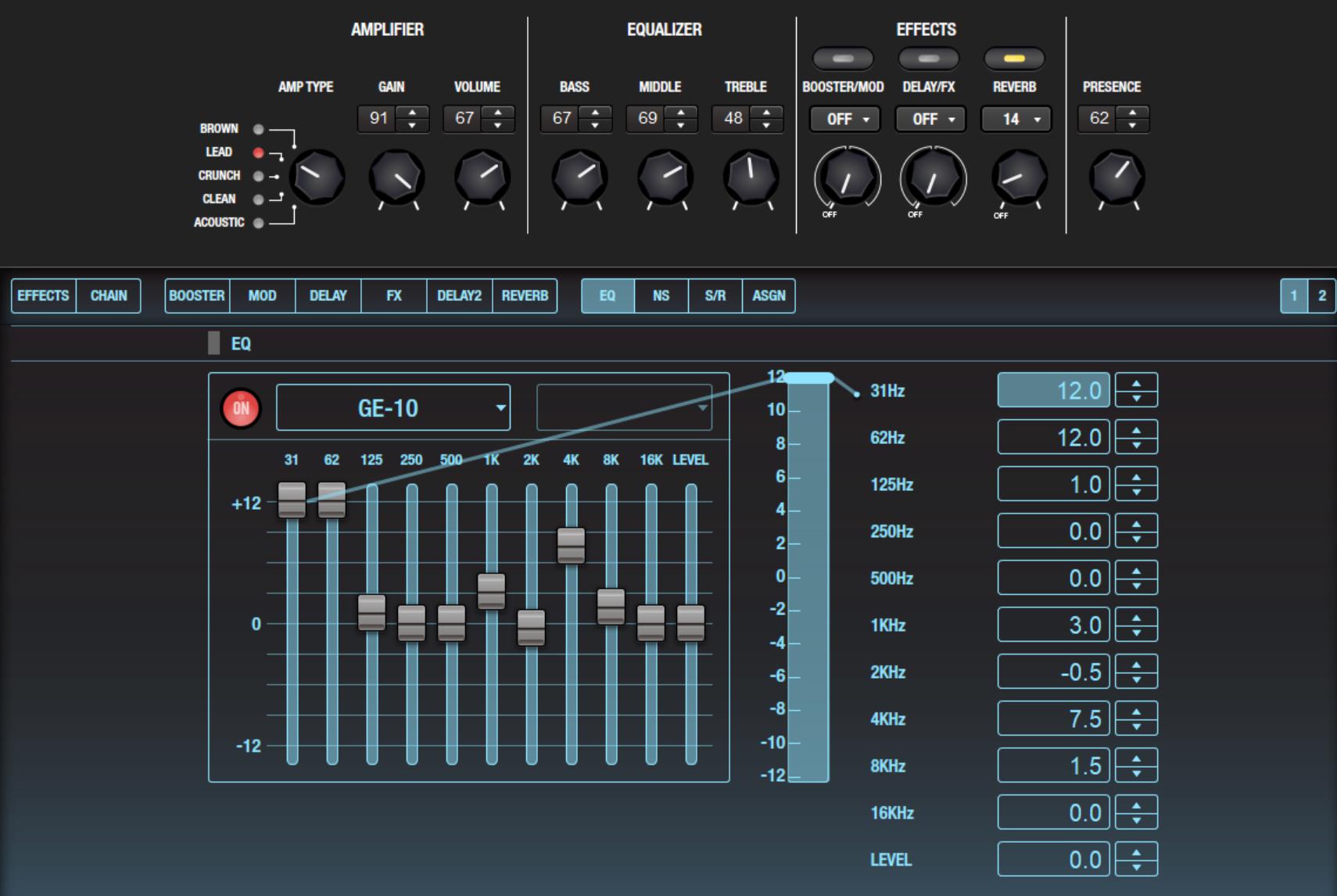Click the 4KHz value field

[x=1054, y=719]
